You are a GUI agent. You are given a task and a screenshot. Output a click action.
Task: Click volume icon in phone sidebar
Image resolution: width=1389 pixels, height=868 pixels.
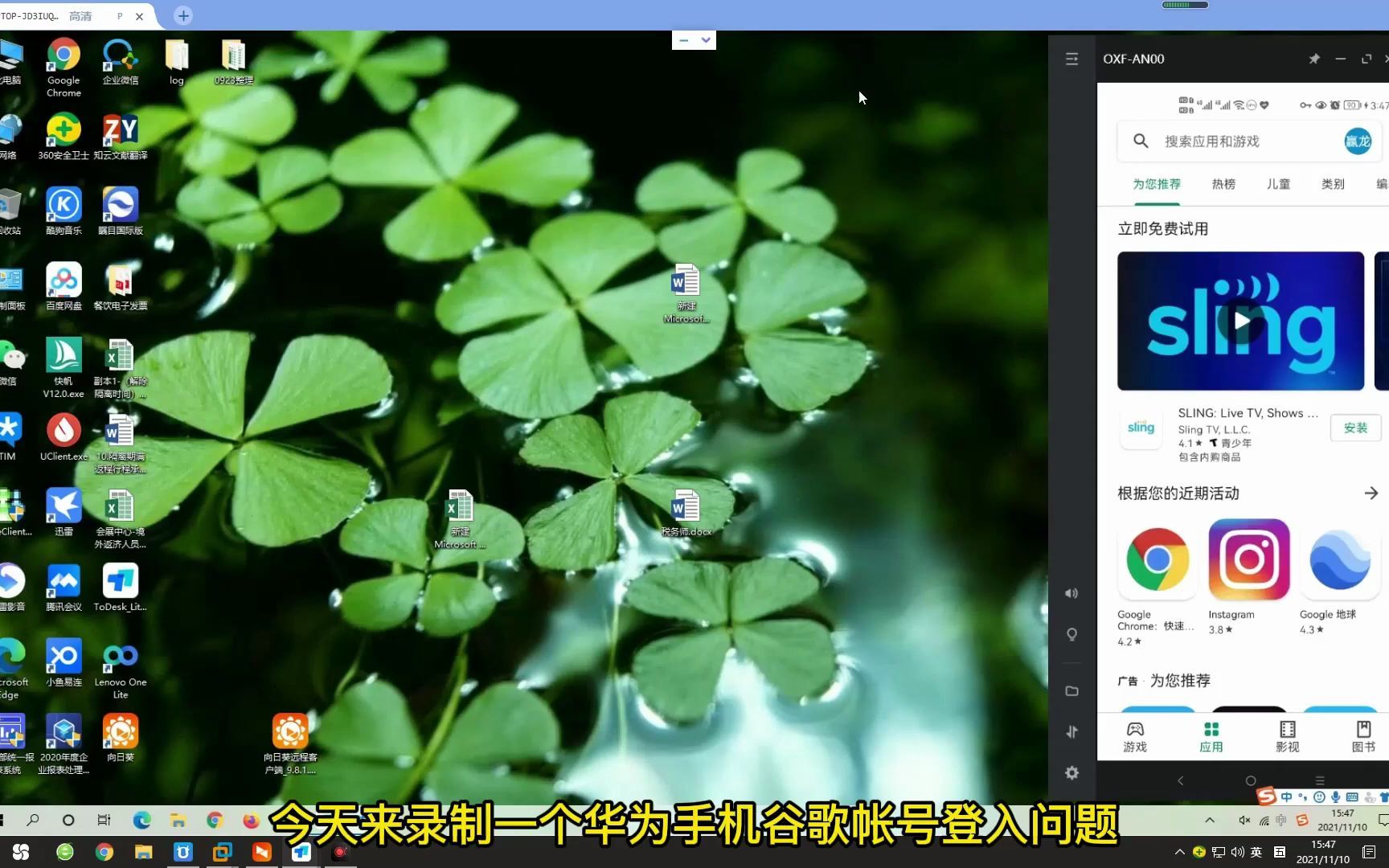1071,593
